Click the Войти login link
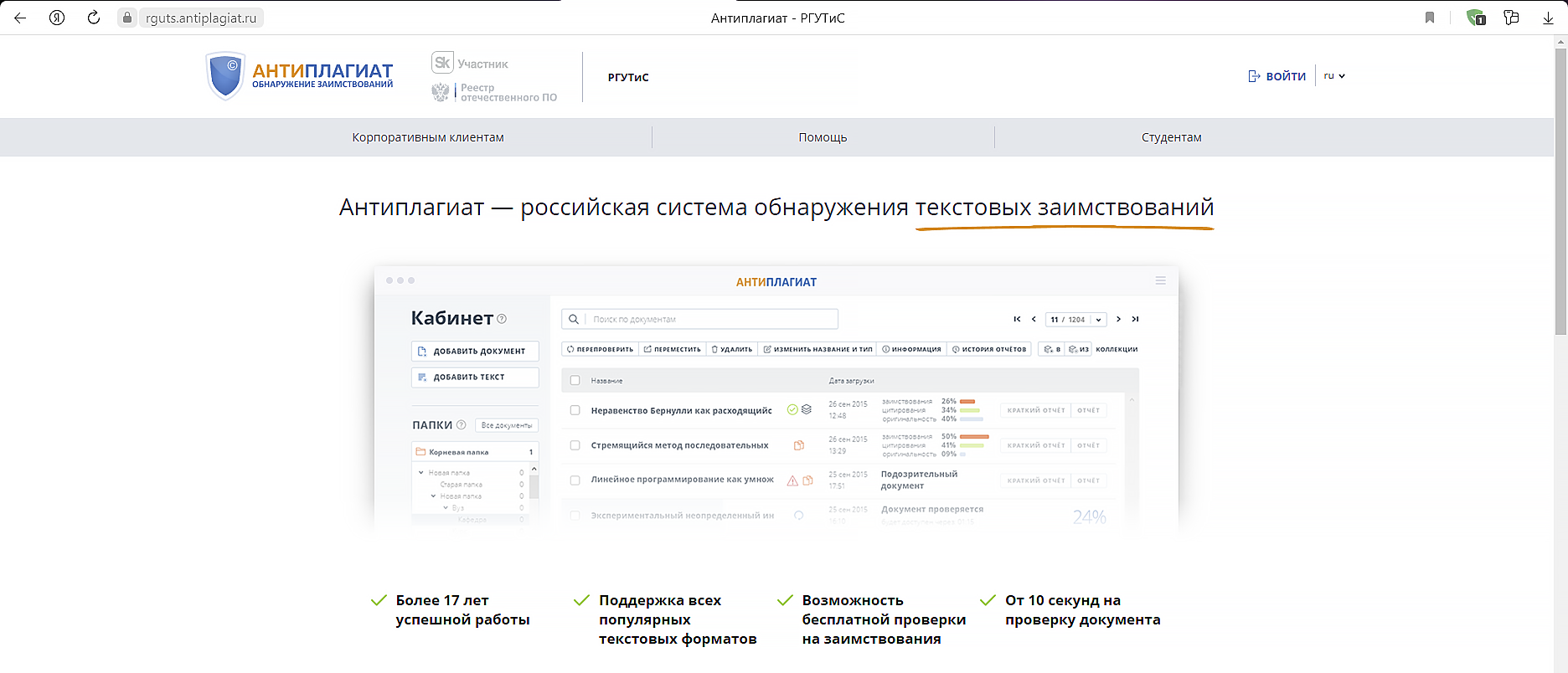Screen dimensions: 1568x673 pyautogui.click(x=1277, y=76)
